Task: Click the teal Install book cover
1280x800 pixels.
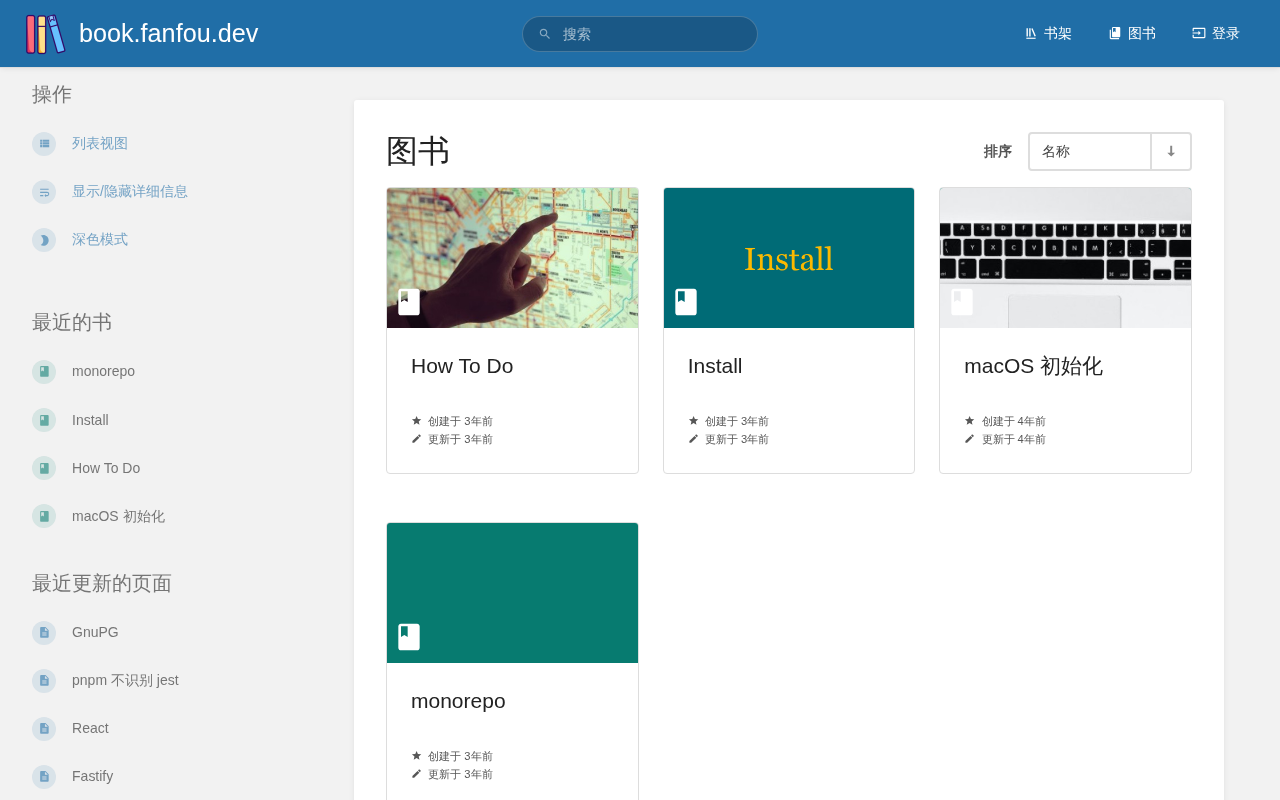Action: pos(789,258)
